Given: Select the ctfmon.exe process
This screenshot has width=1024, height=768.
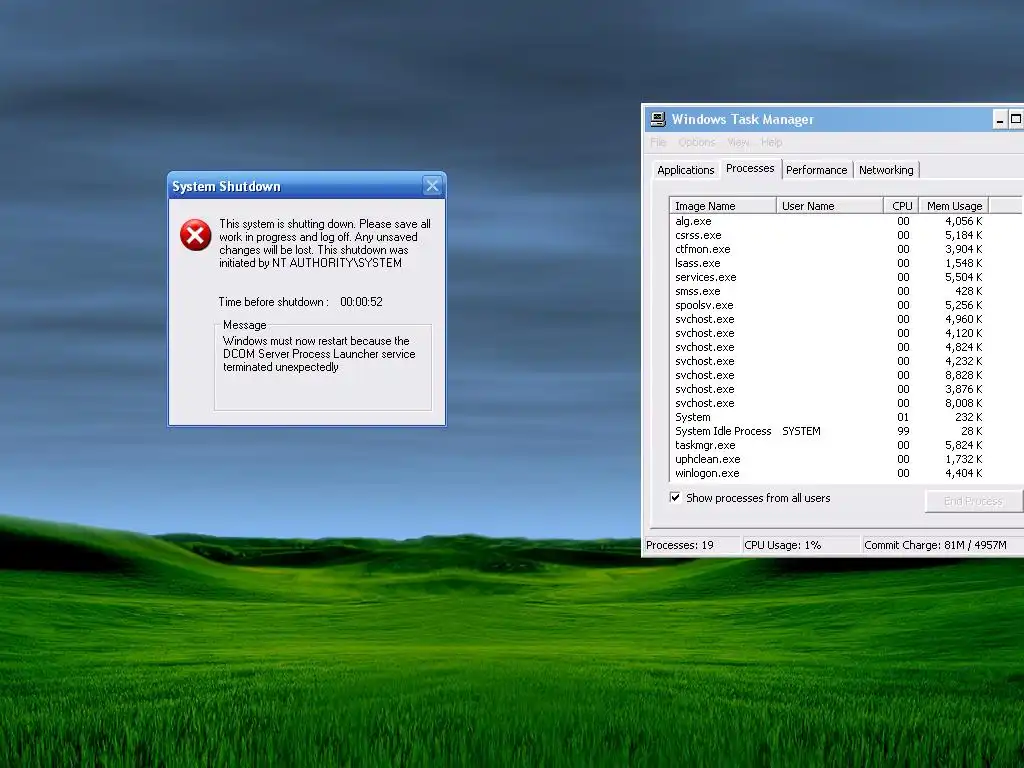Looking at the screenshot, I should tap(829, 249).
